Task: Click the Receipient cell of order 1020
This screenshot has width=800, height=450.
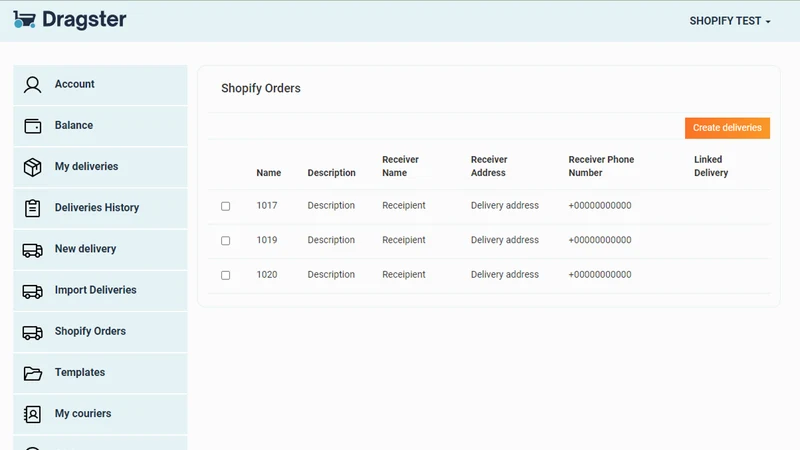Action: click(404, 274)
